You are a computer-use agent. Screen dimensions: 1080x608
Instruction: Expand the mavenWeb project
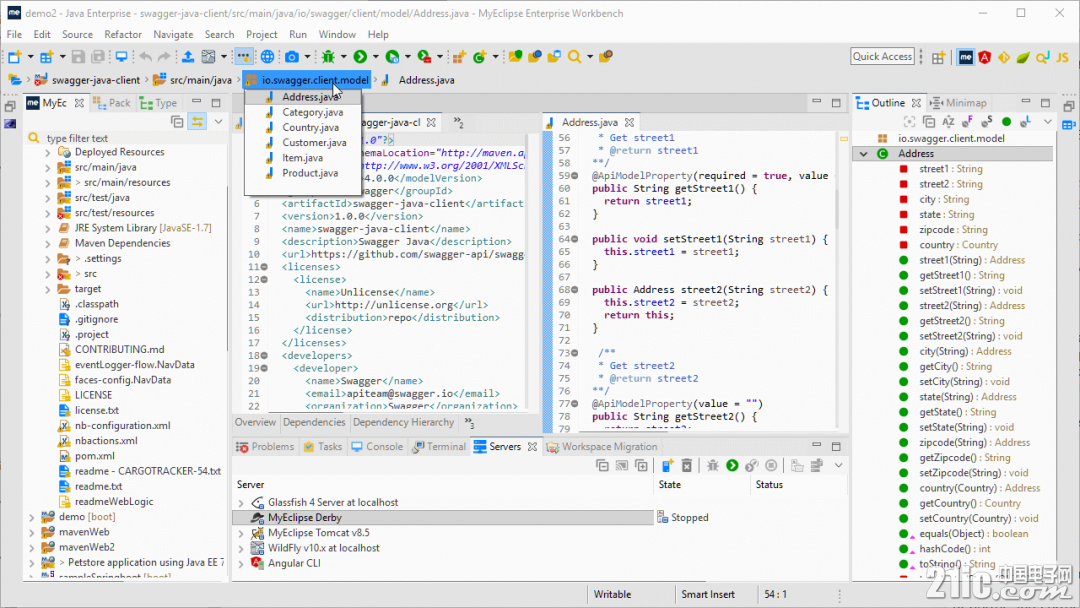32,532
